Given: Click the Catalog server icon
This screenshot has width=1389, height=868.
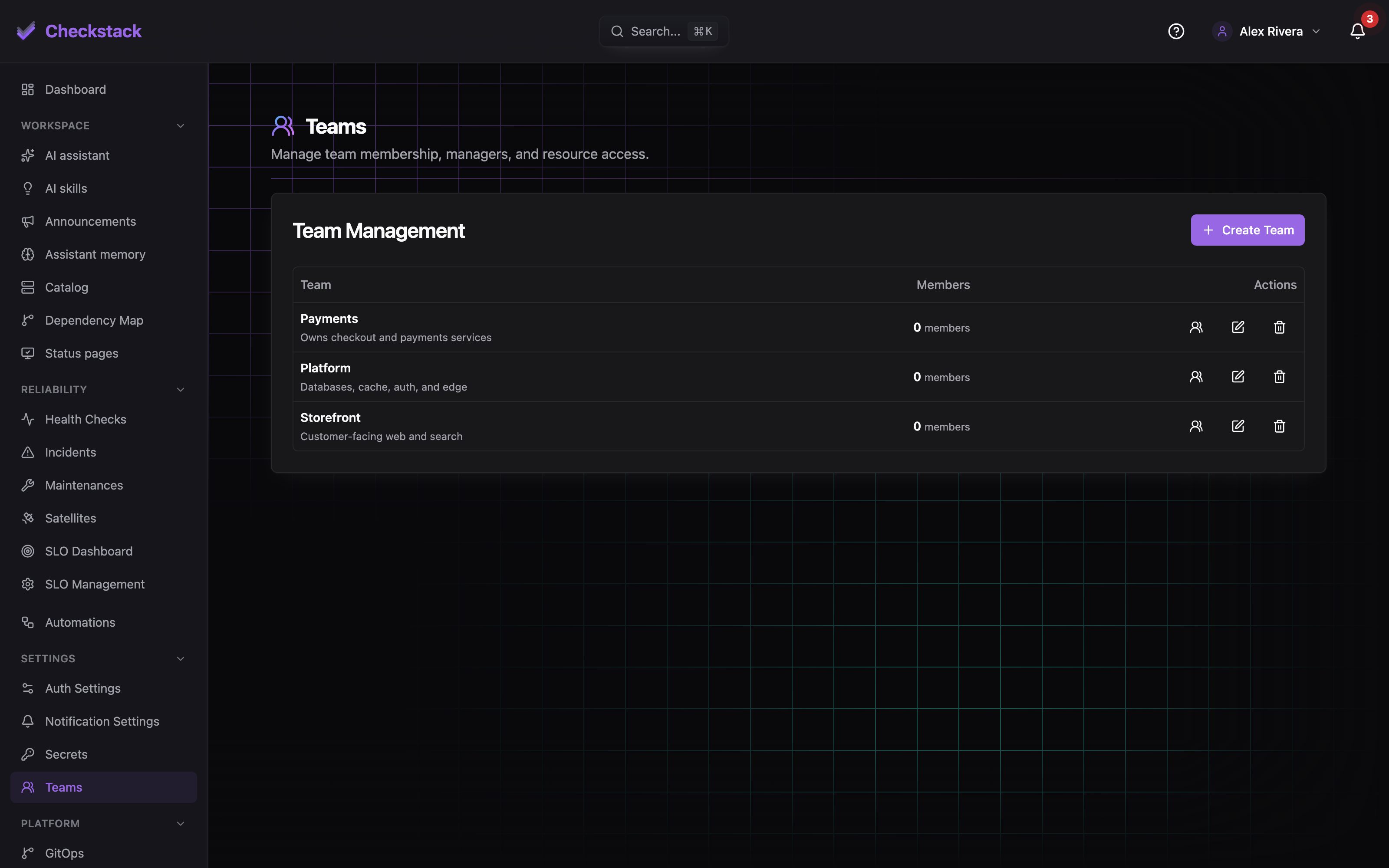Looking at the screenshot, I should pyautogui.click(x=27, y=288).
